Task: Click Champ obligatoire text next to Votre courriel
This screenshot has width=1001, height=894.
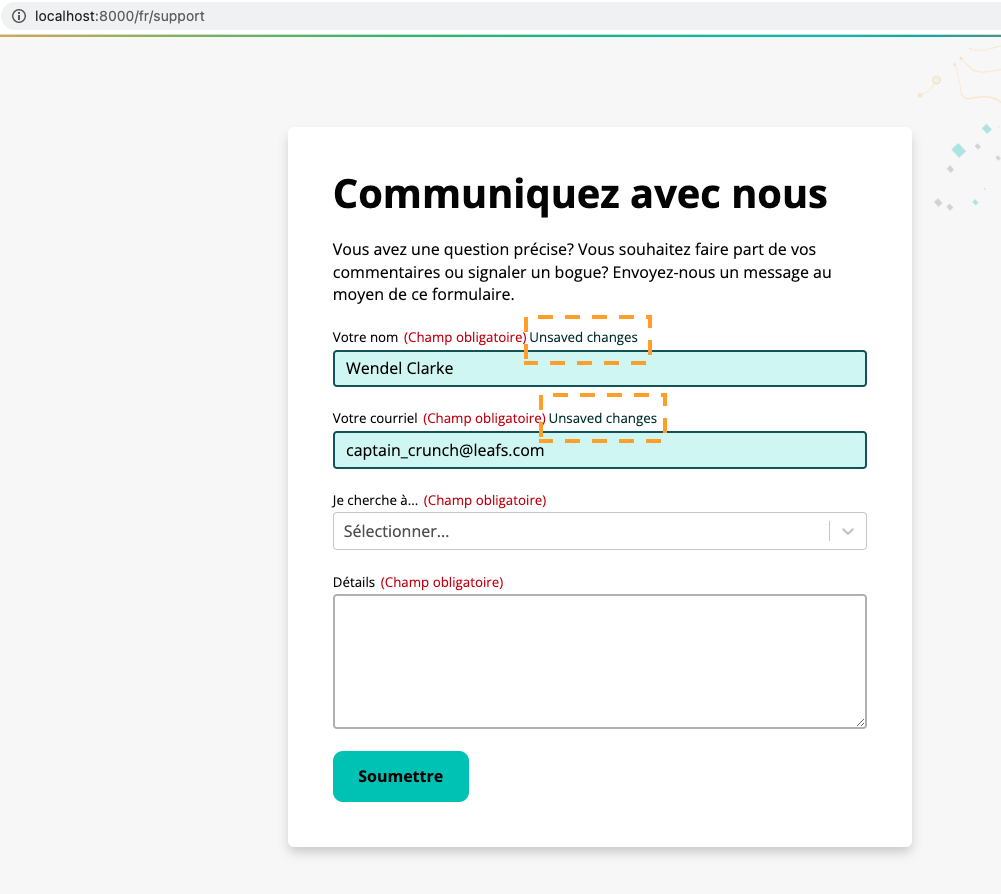Action: point(484,418)
